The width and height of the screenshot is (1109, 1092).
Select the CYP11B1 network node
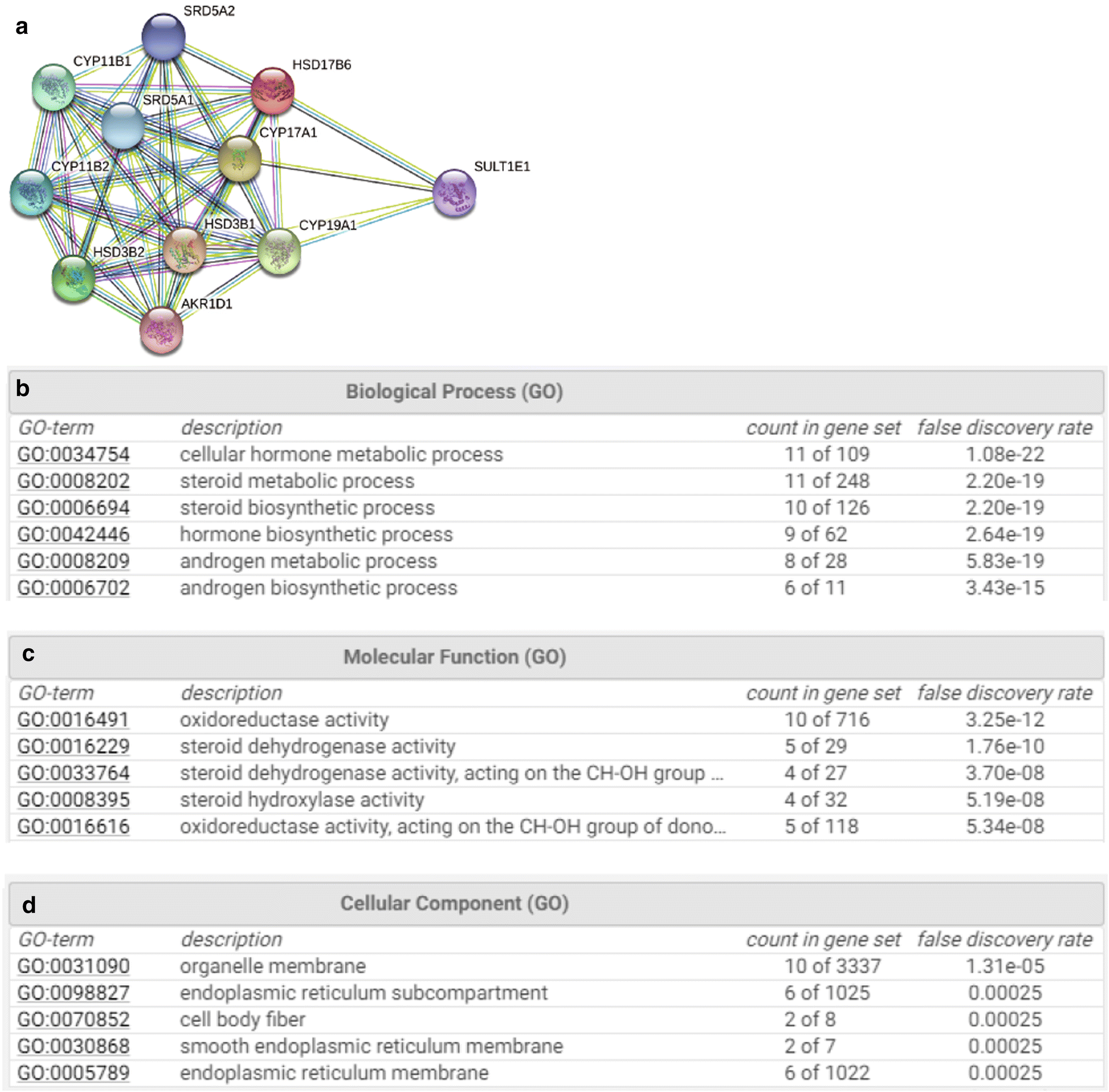click(x=54, y=87)
